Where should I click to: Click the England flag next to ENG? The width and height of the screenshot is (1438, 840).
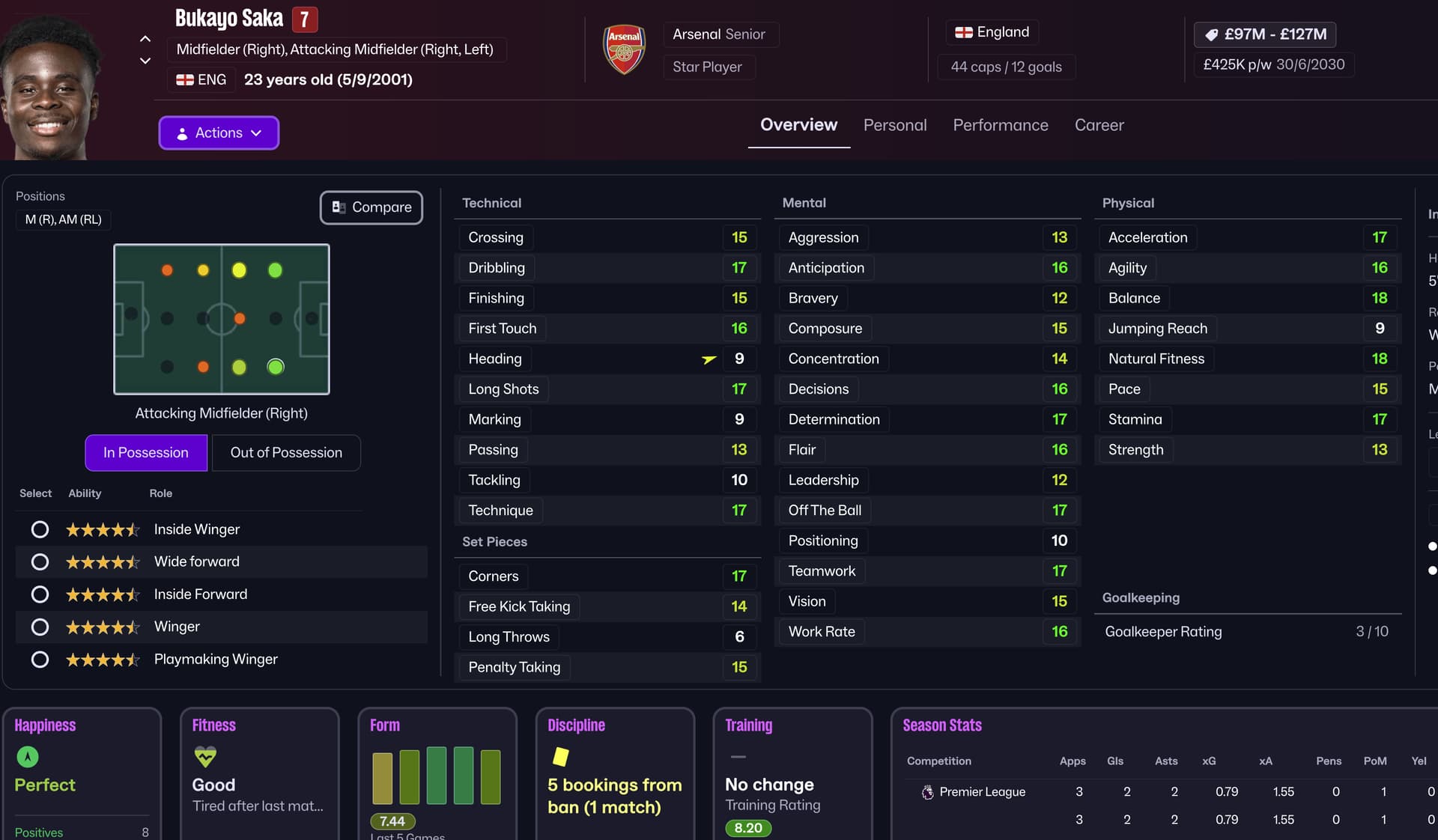pos(184,79)
